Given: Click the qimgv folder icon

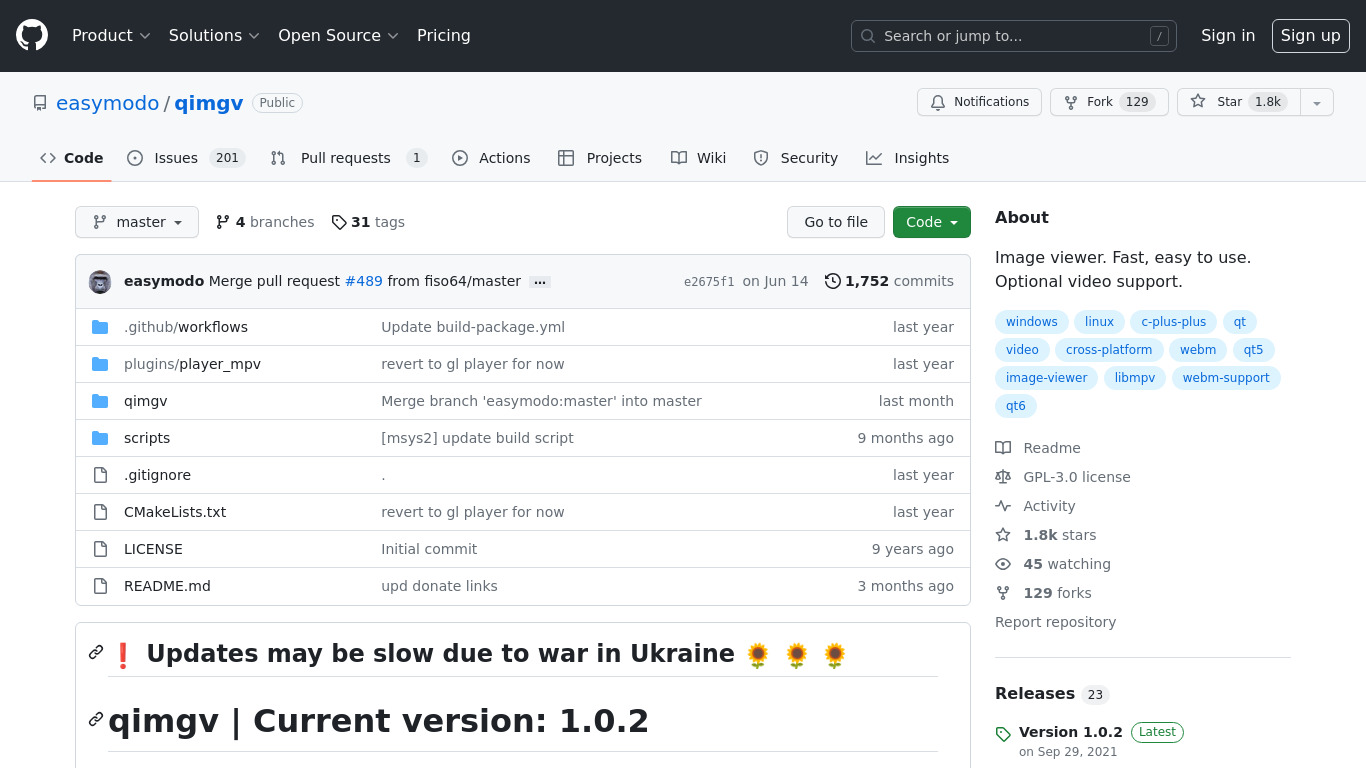Looking at the screenshot, I should pos(100,401).
